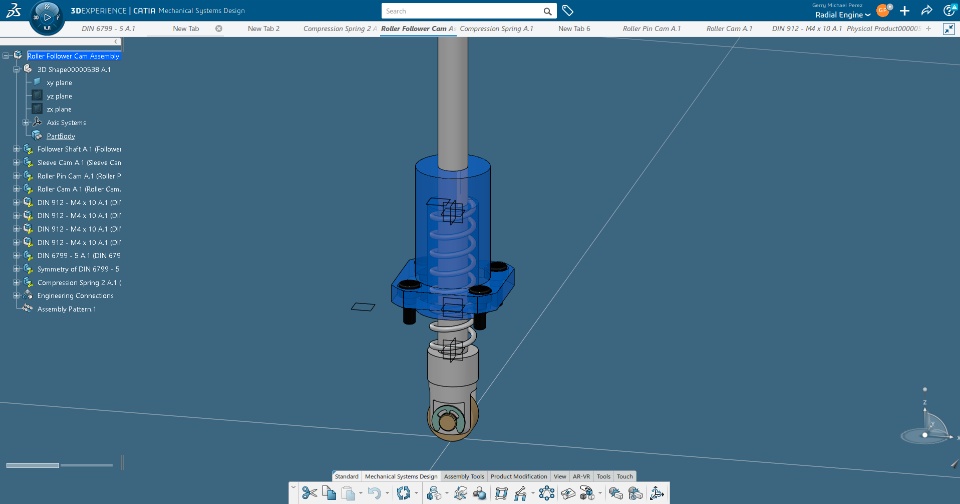Open the Tools toolbar tab
Screen dimensions: 960x504
coord(603,476)
